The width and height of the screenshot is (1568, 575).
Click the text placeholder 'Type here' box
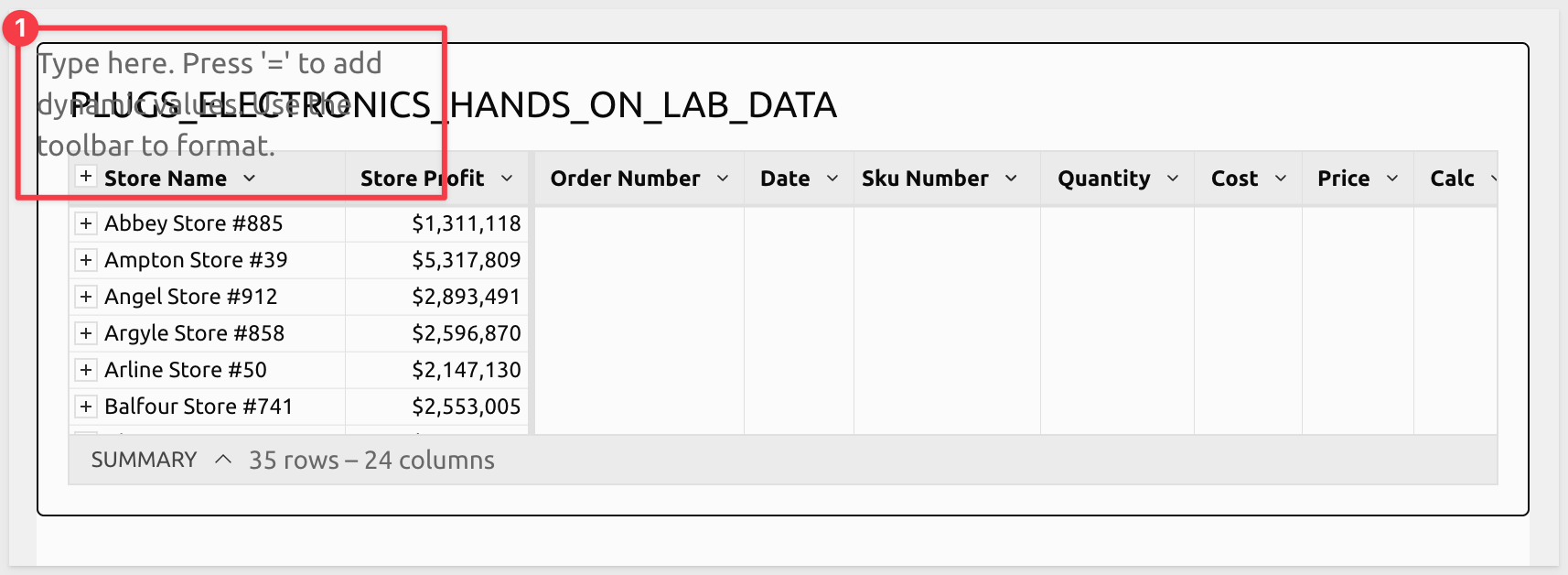(x=209, y=64)
